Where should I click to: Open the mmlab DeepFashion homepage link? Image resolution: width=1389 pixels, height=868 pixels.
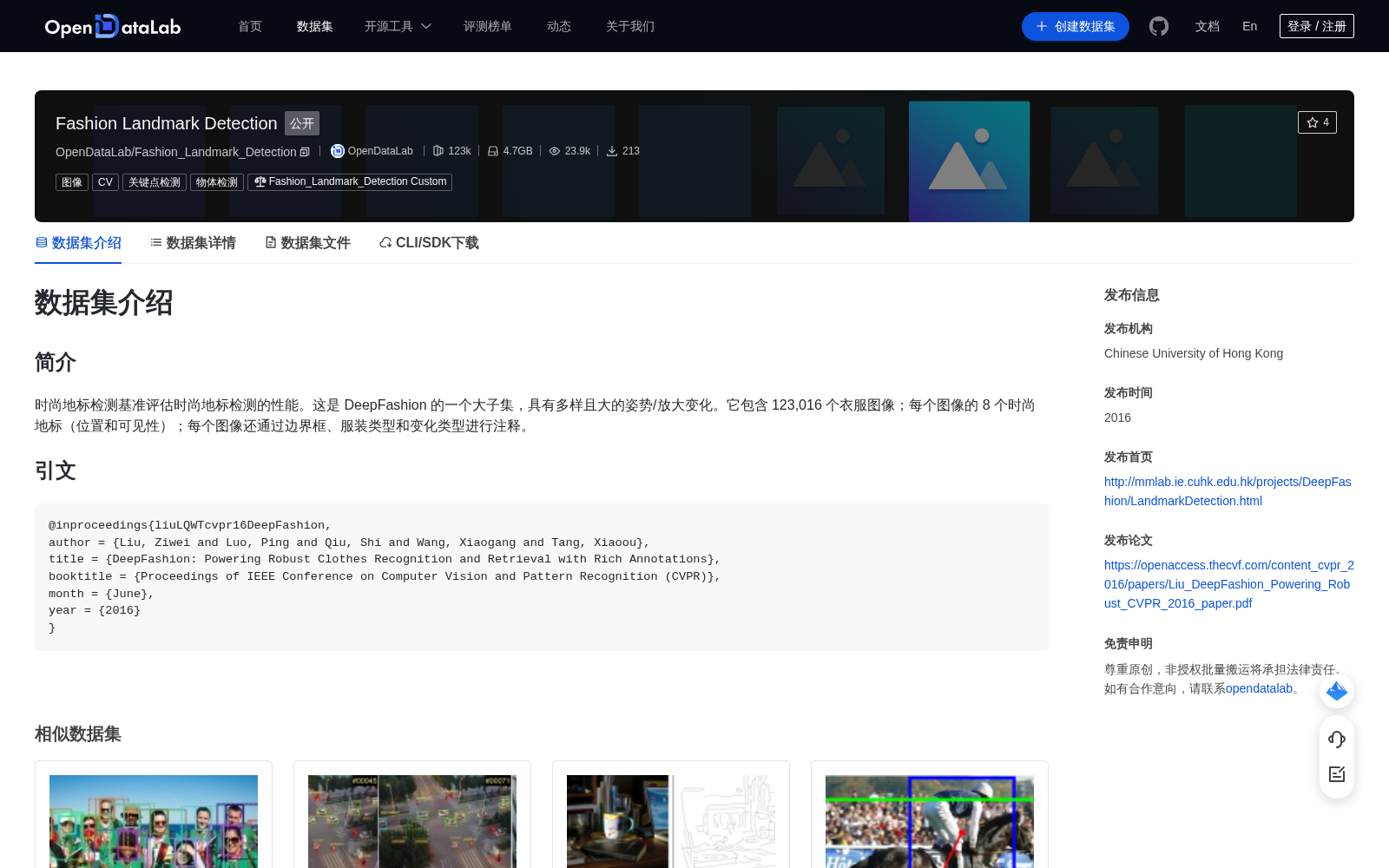point(1228,491)
